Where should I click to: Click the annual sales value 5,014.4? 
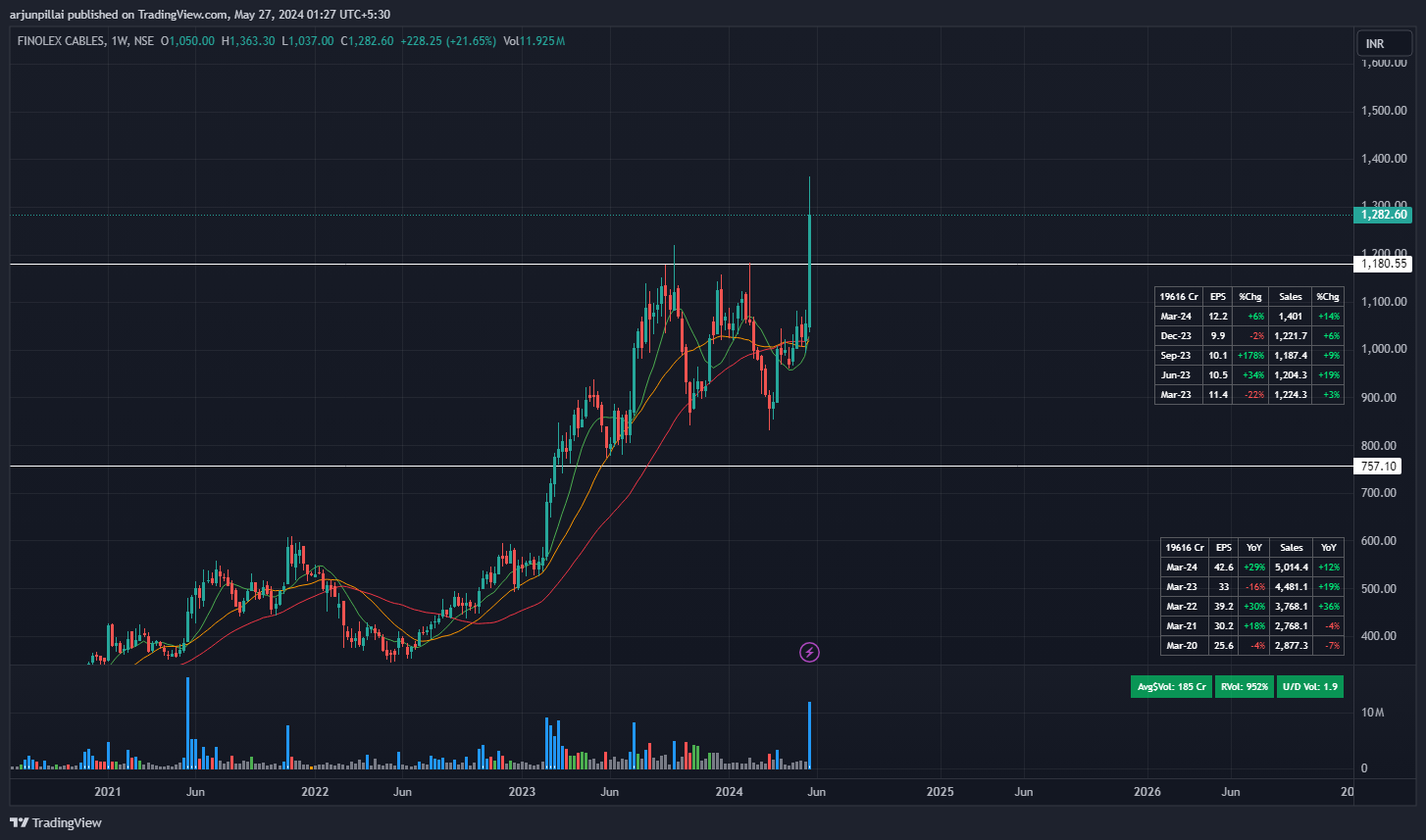tap(1292, 567)
